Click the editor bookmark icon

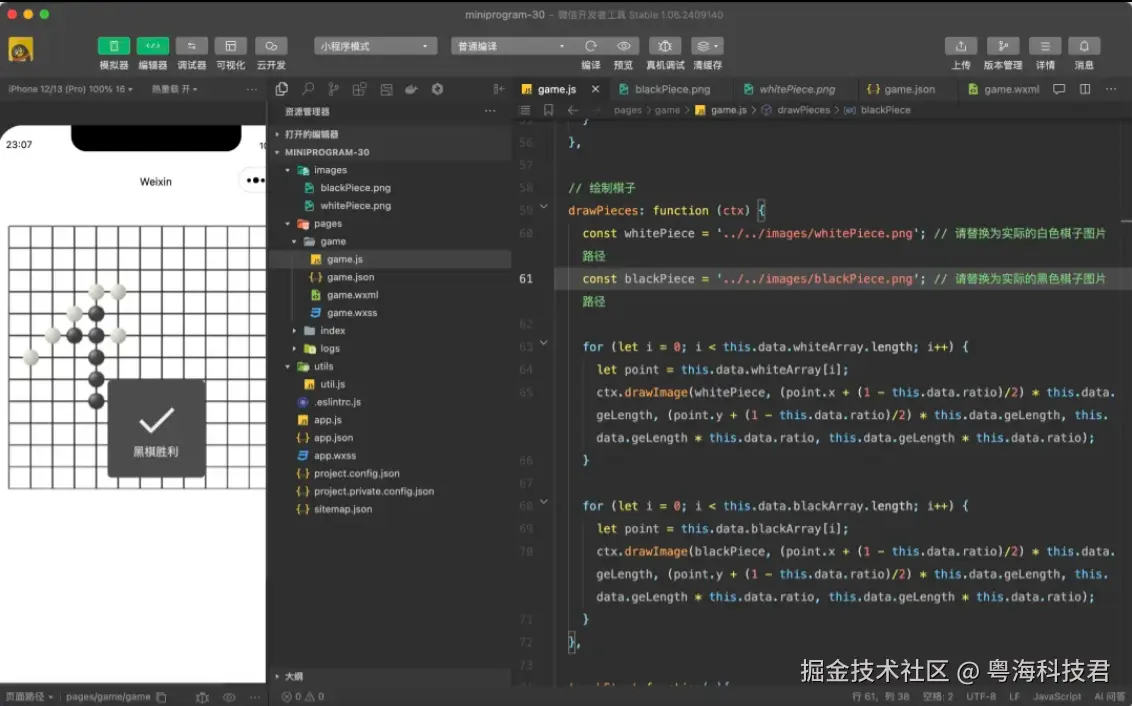point(549,110)
